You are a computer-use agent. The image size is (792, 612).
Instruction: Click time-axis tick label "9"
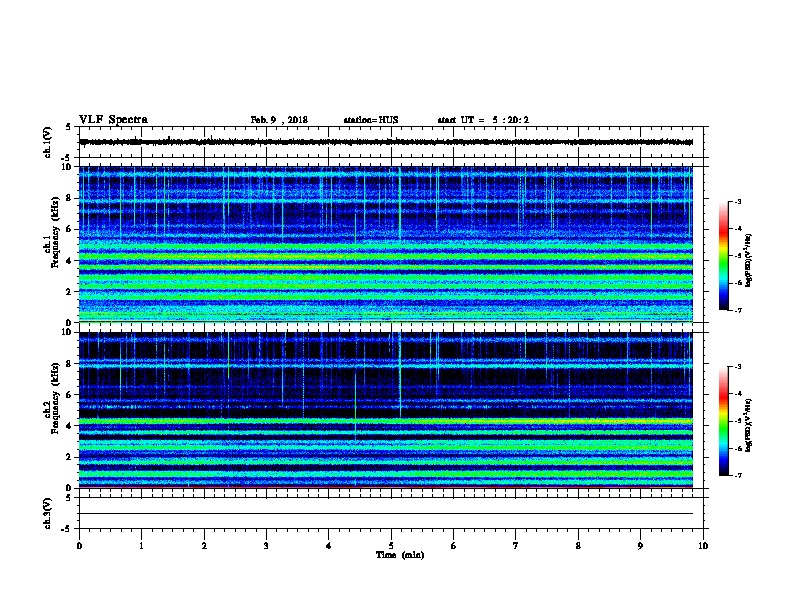click(640, 545)
